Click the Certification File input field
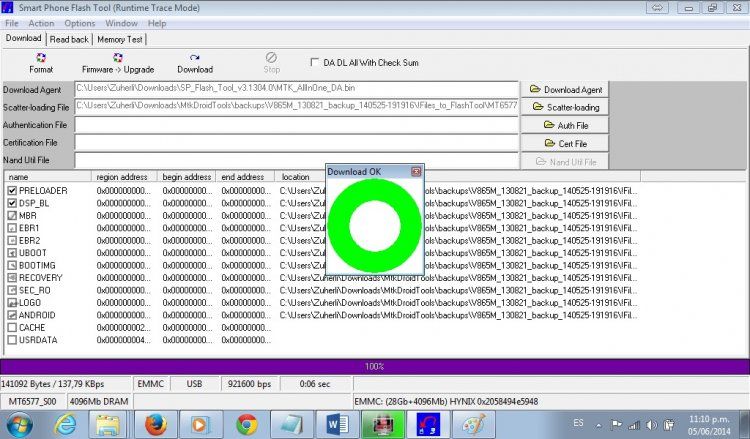 tap(297, 142)
